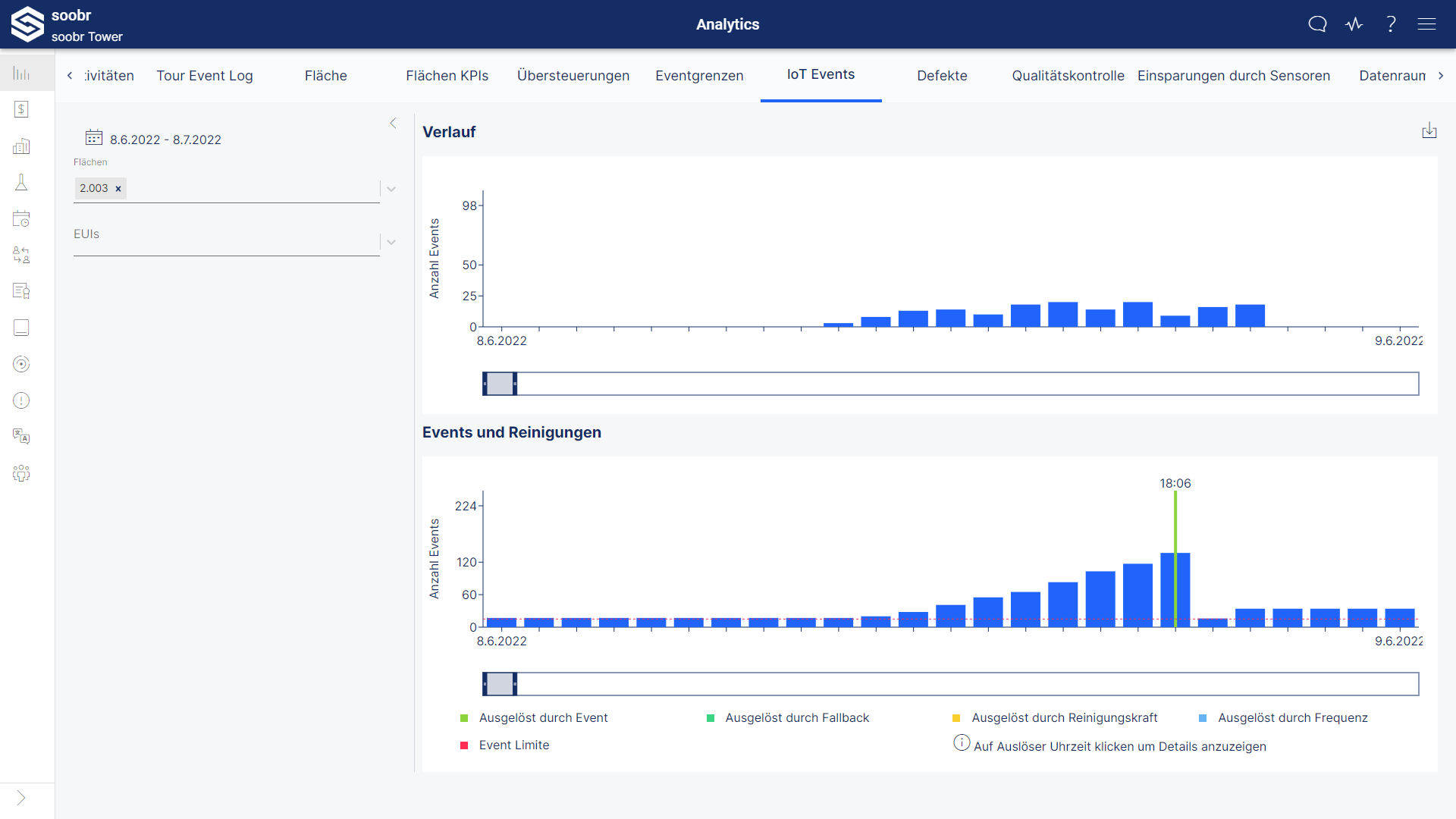Click the 18:06 trigger time marker
This screenshot has width=1456, height=819.
tap(1175, 483)
